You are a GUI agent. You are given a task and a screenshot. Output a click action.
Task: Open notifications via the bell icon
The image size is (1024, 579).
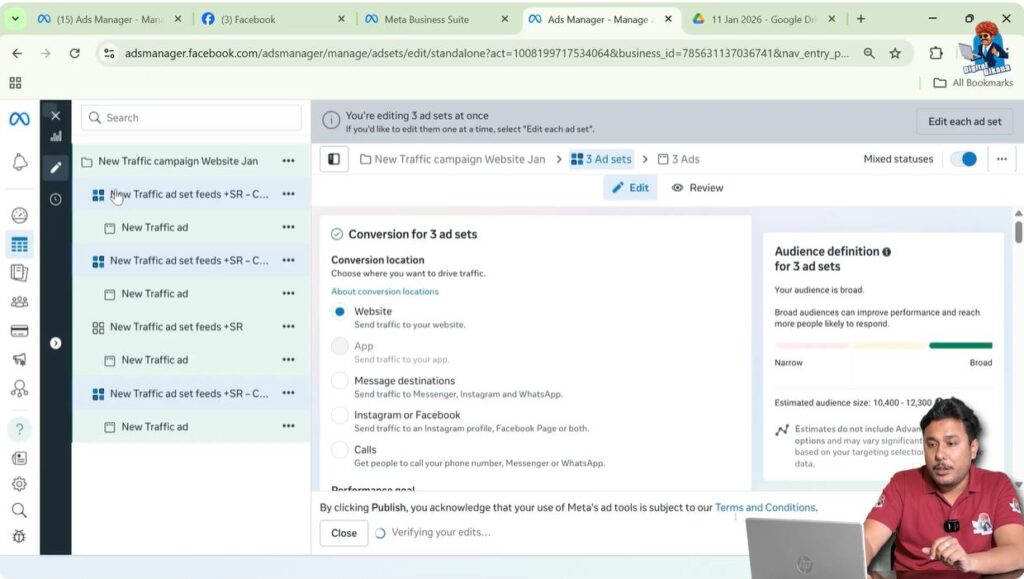point(19,164)
